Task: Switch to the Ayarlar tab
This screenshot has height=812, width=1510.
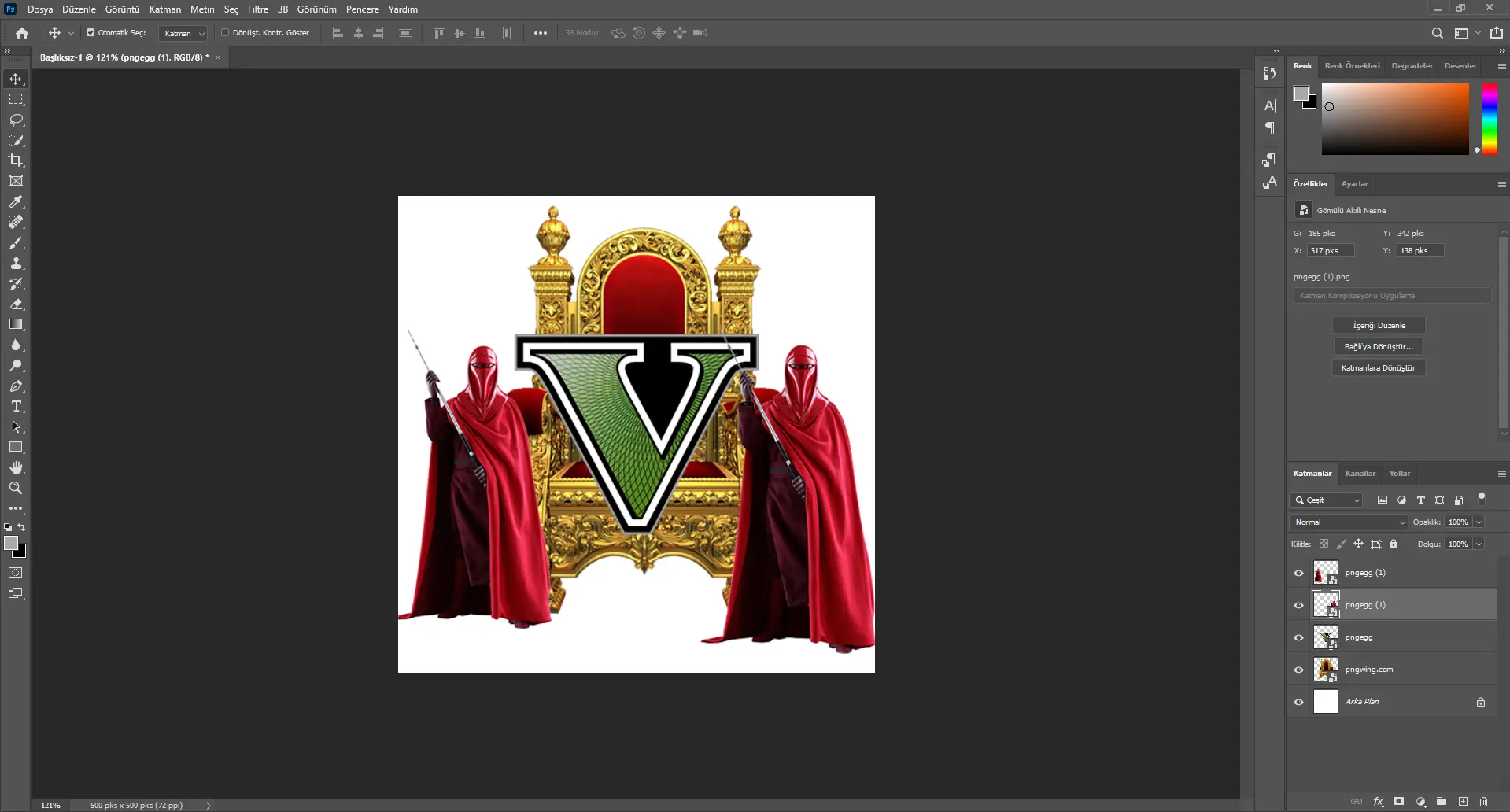Action: coord(1354,184)
